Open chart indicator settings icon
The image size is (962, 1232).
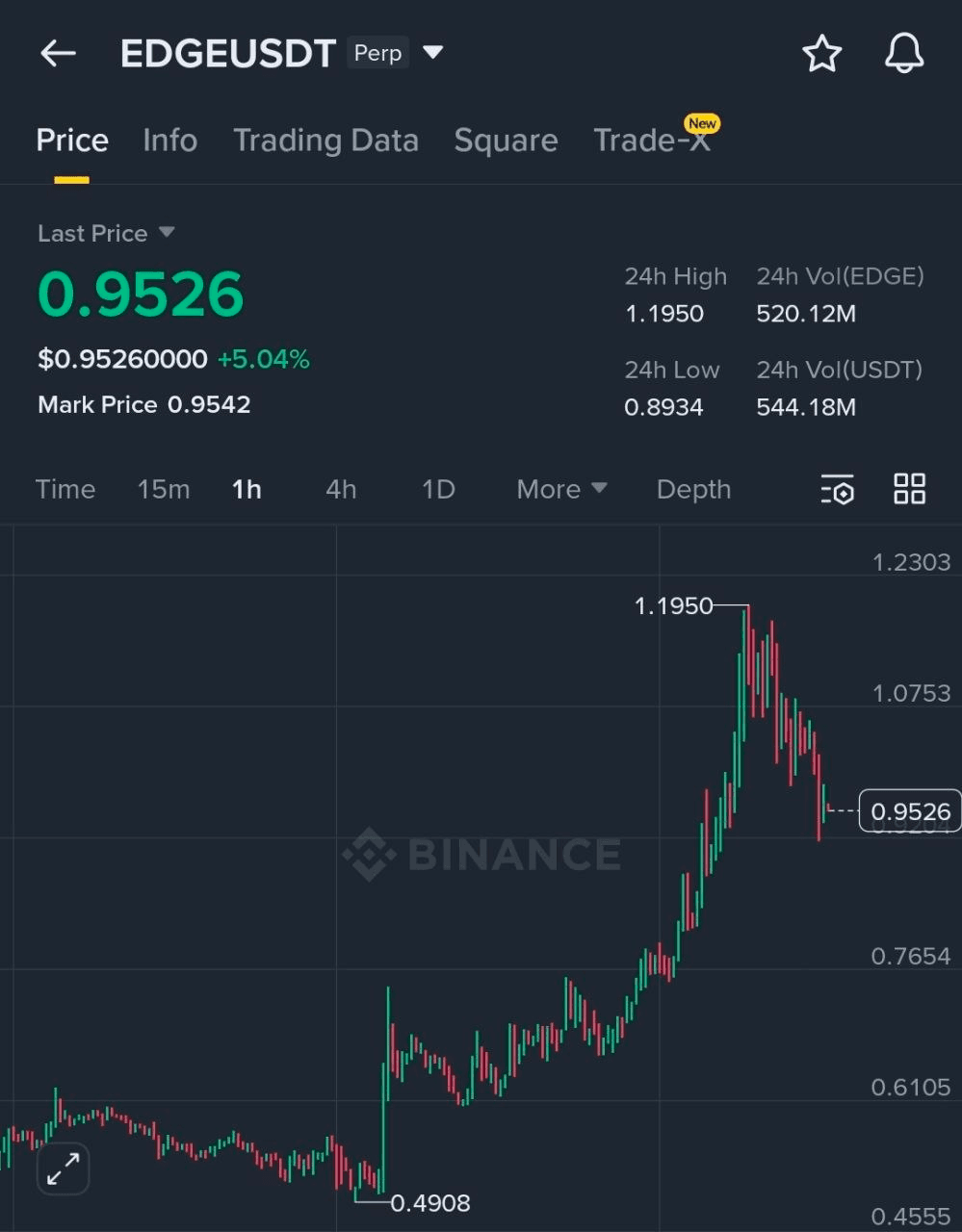837,490
